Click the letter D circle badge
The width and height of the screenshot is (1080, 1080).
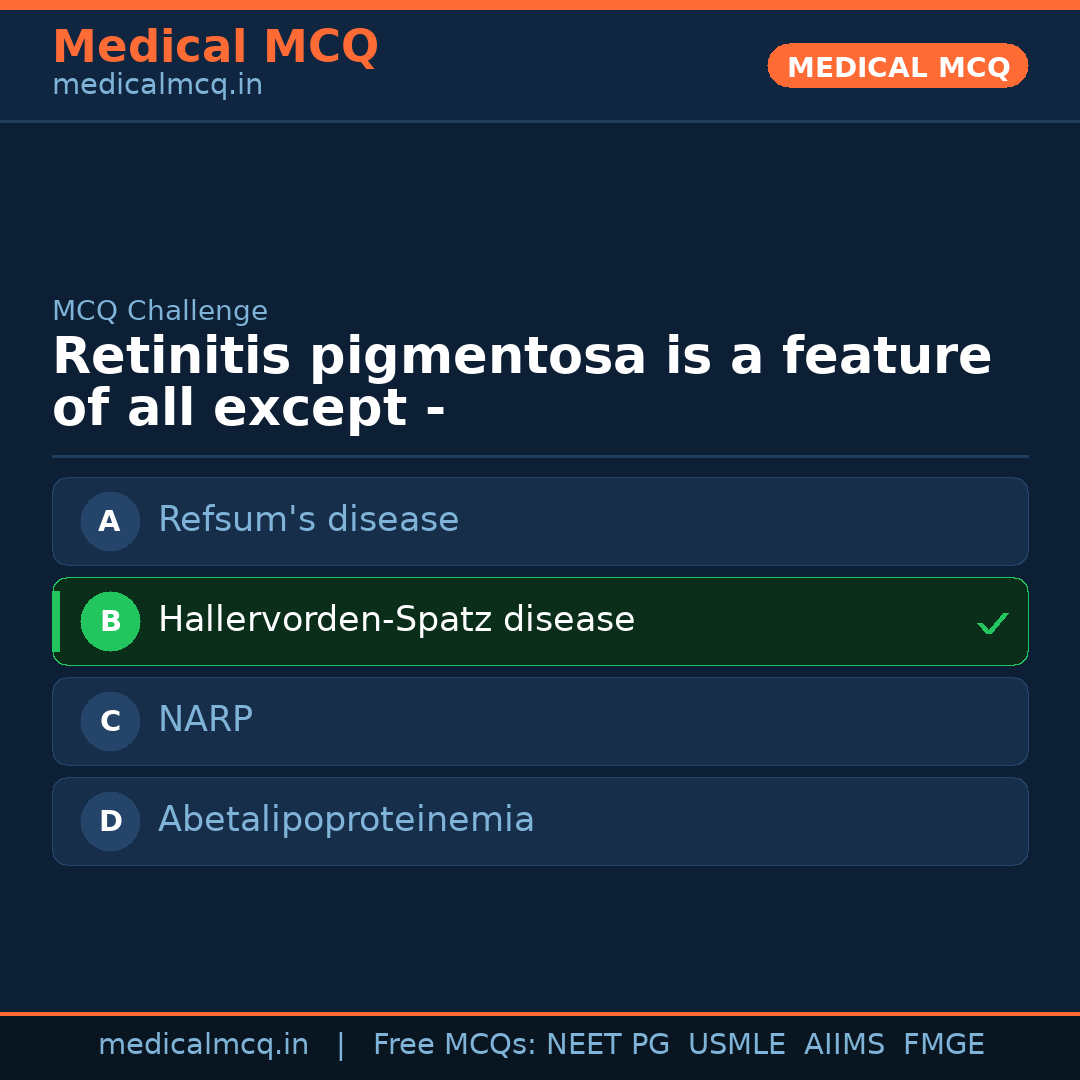pyautogui.click(x=110, y=821)
